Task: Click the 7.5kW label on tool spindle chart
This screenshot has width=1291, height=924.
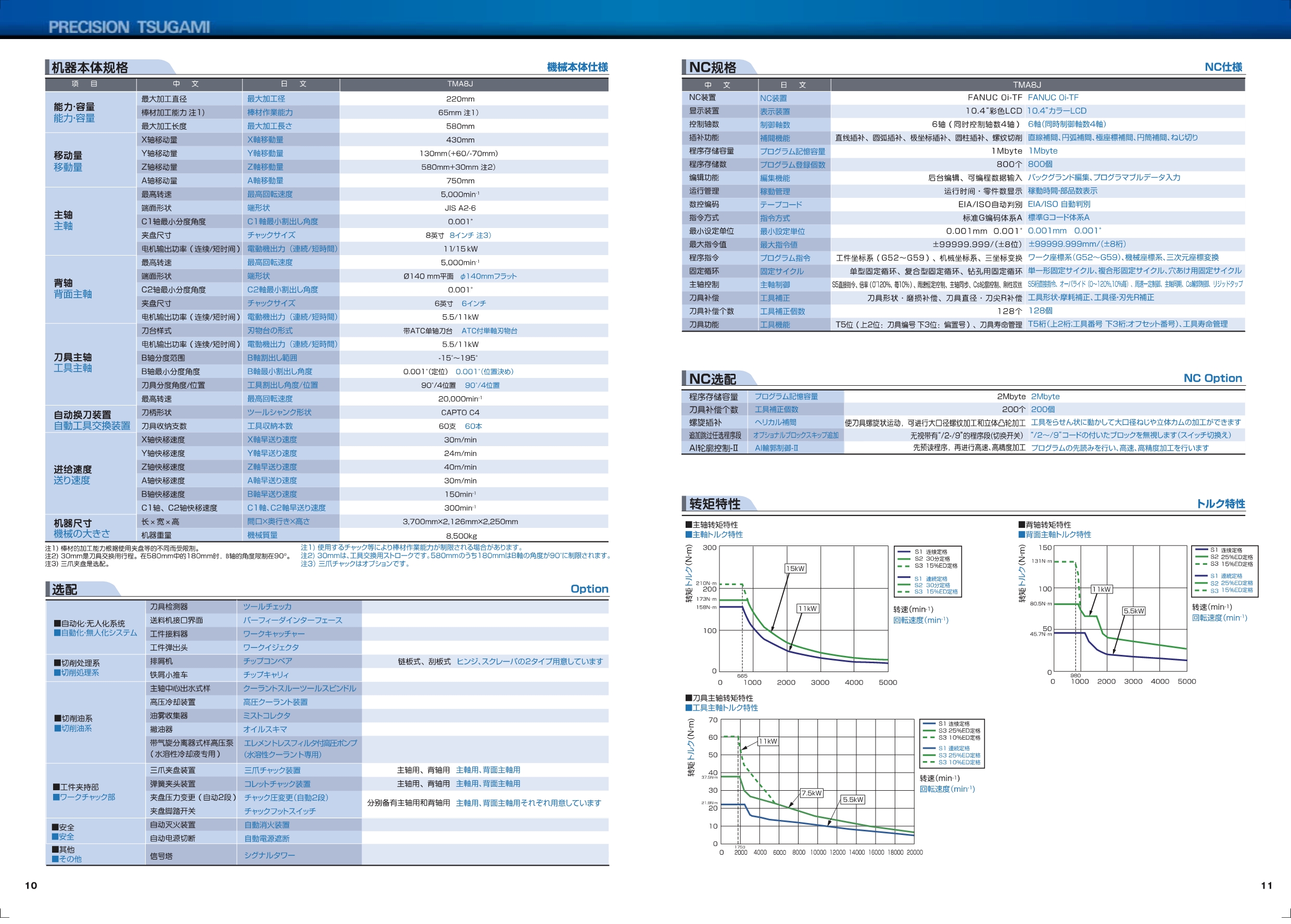Action: click(812, 793)
